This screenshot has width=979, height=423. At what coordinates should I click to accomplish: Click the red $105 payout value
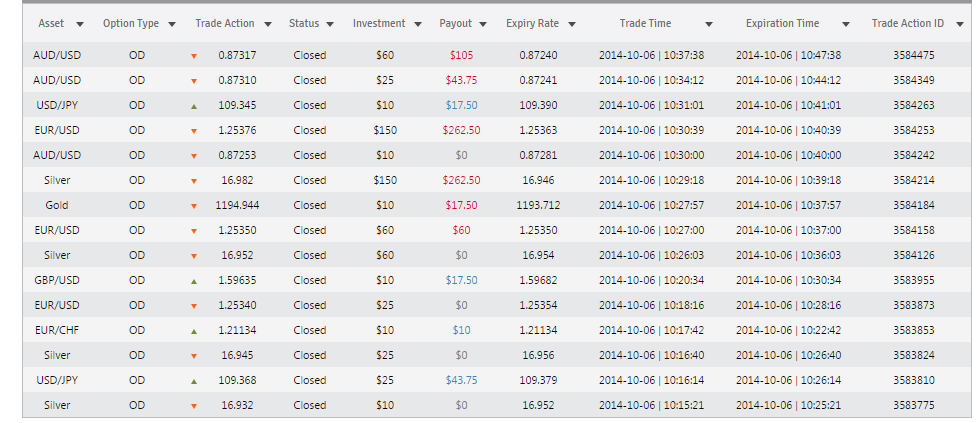[461, 55]
